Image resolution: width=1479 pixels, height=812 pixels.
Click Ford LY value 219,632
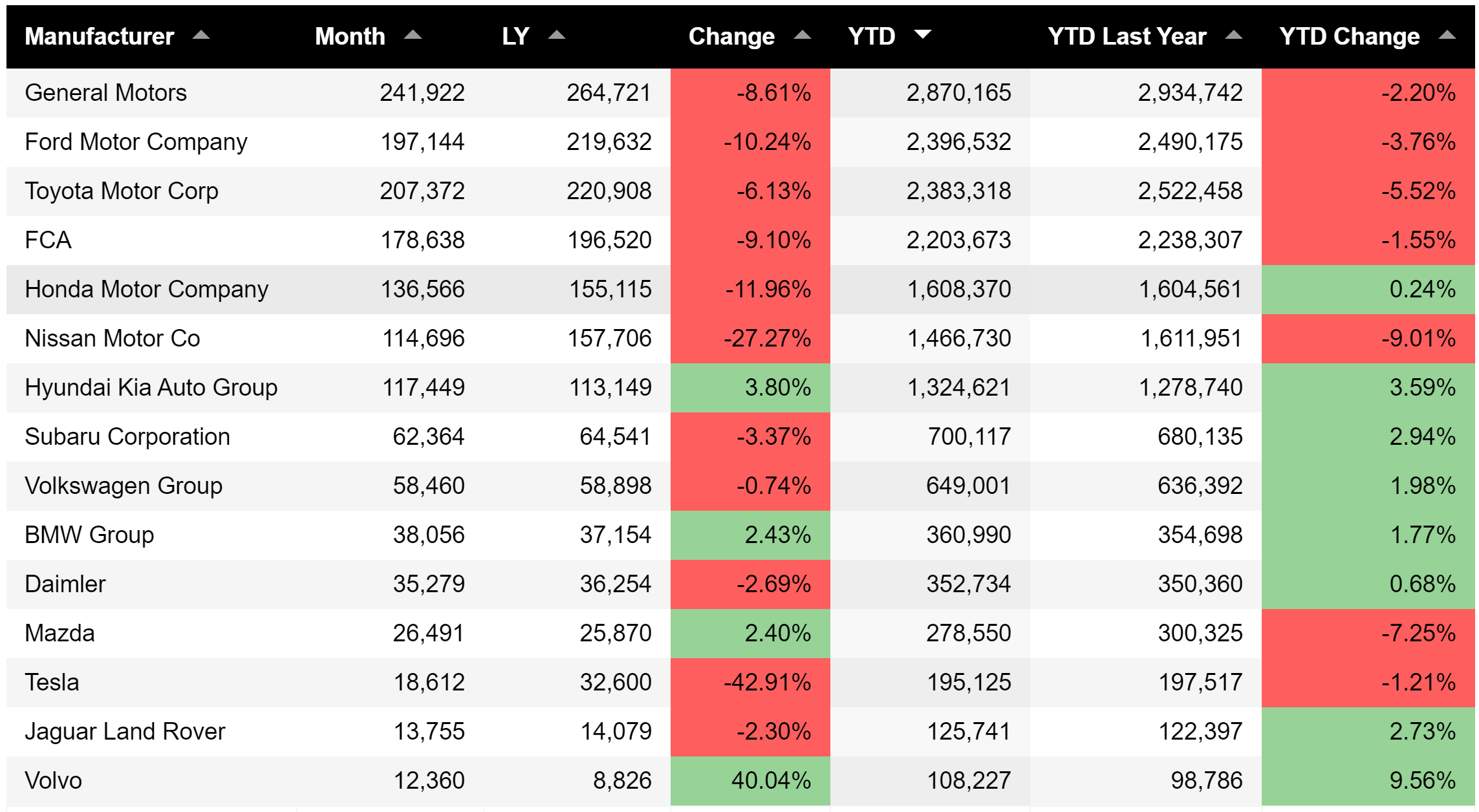tap(609, 142)
